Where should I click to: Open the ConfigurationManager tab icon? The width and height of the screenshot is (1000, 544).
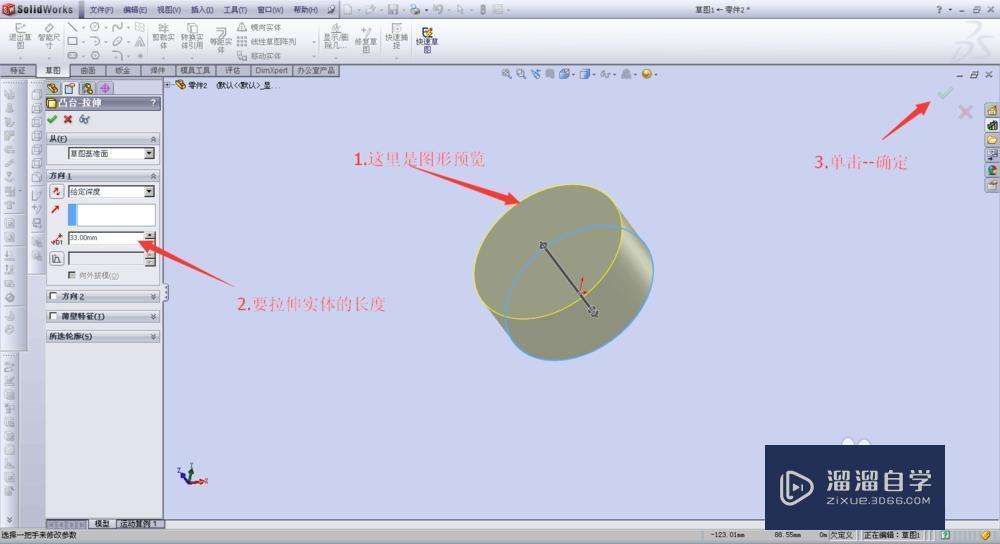[x=87, y=88]
